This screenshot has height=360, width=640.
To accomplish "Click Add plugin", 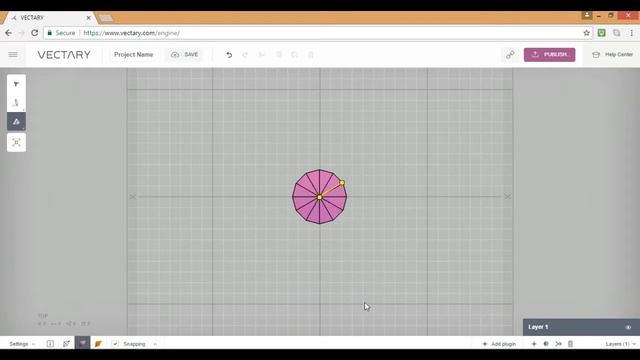I will [499, 344].
